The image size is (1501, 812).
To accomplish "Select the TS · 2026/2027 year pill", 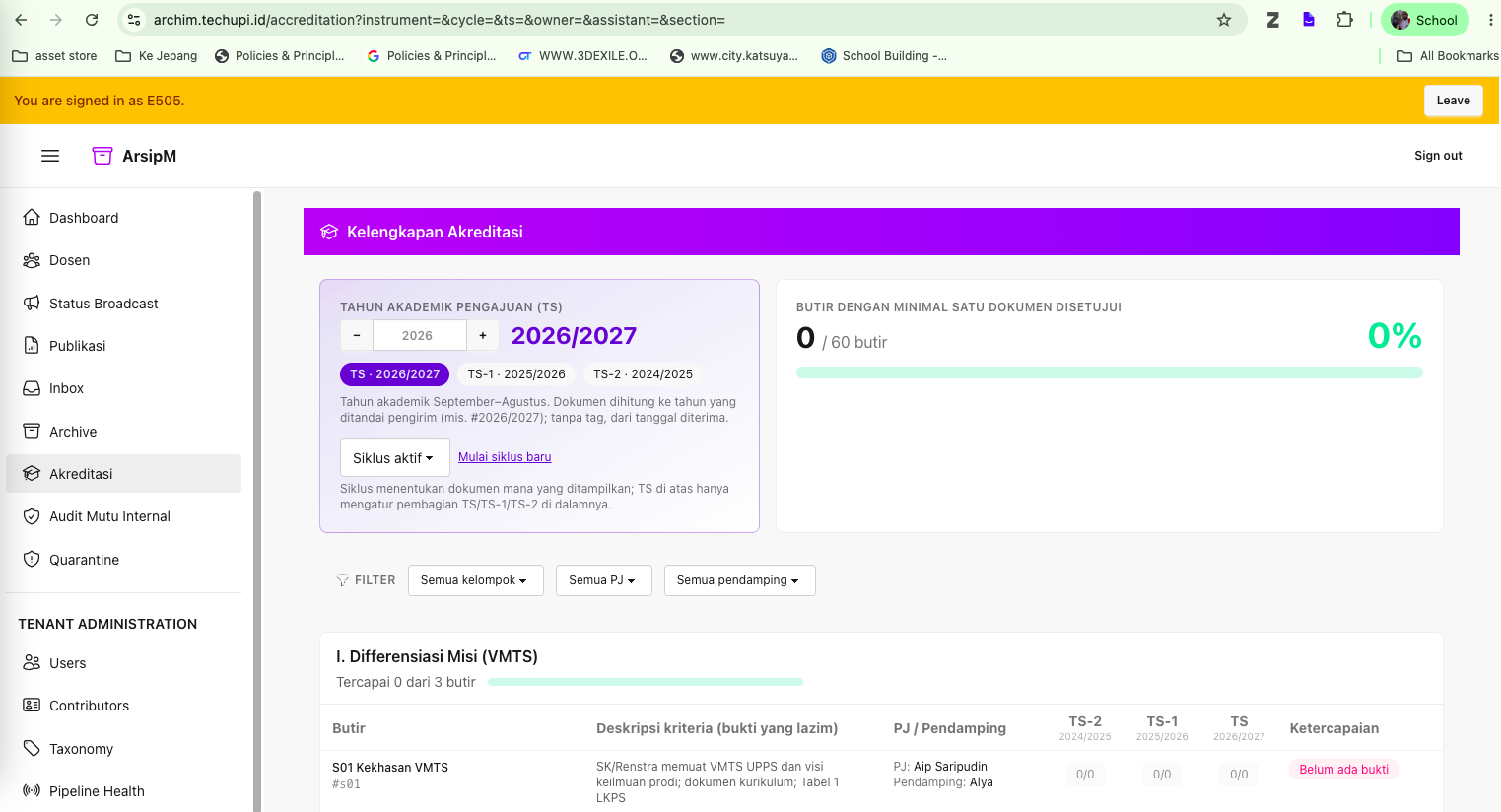I will (x=394, y=374).
